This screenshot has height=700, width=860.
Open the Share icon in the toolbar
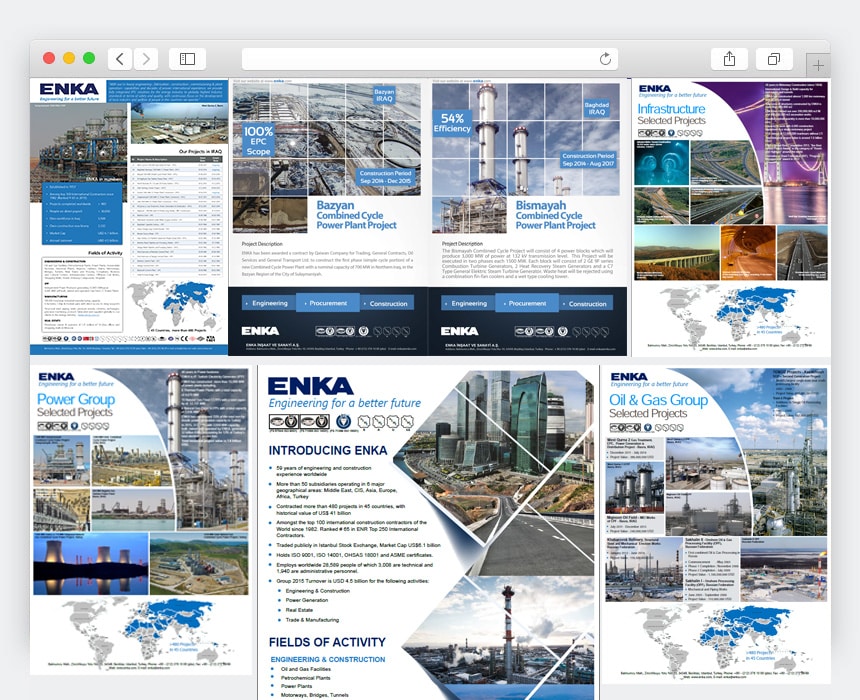tap(729, 59)
